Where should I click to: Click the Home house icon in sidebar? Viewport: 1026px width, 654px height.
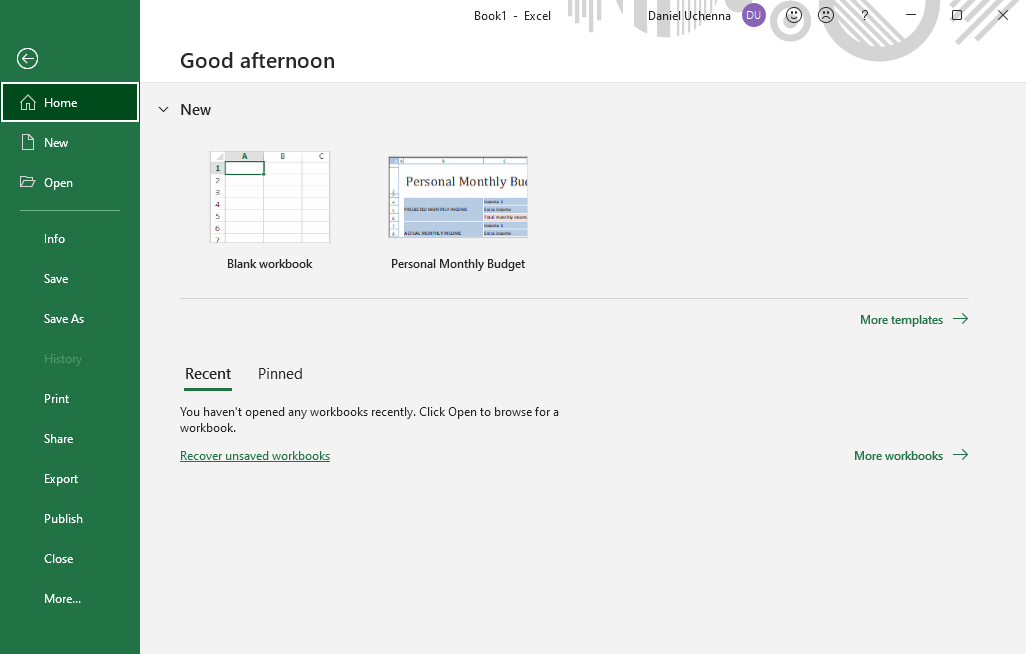(x=28, y=103)
